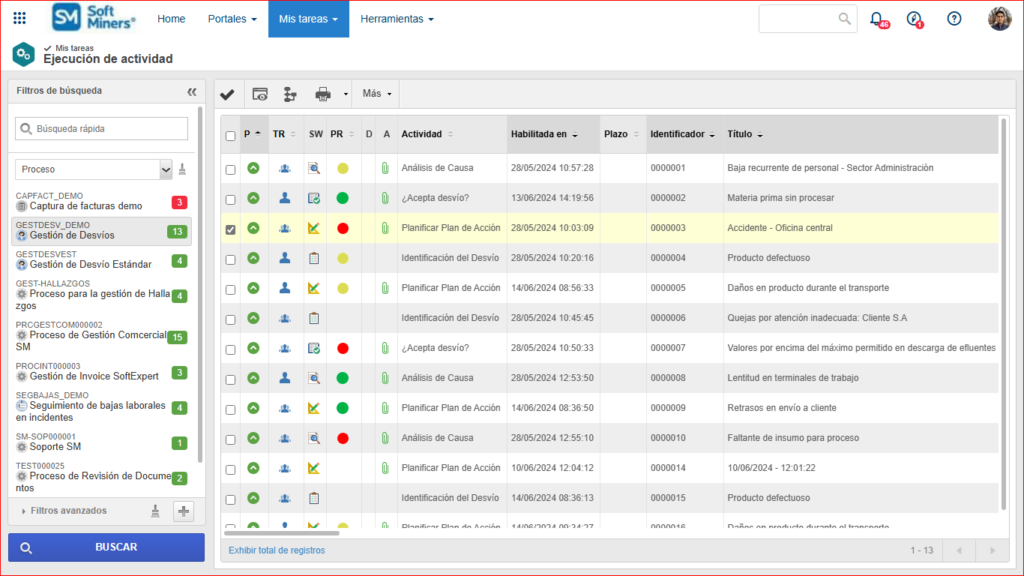Click the red priority dot for record 0000003
This screenshot has height=576, width=1024.
pyautogui.click(x=343, y=229)
